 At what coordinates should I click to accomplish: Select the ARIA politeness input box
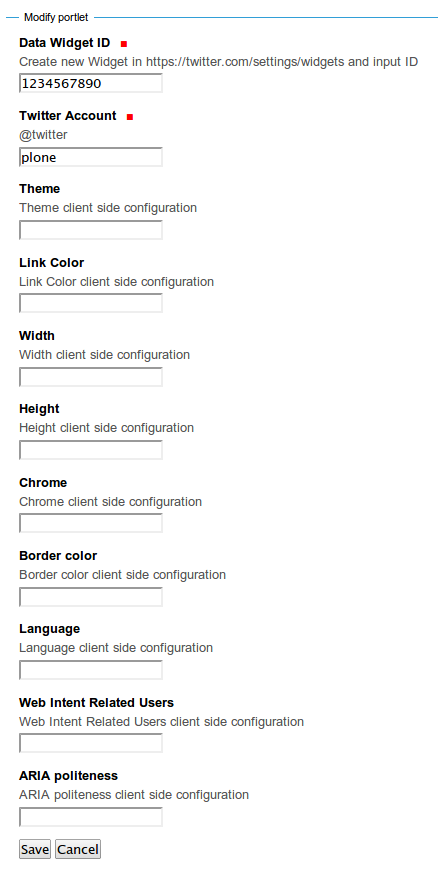91,817
